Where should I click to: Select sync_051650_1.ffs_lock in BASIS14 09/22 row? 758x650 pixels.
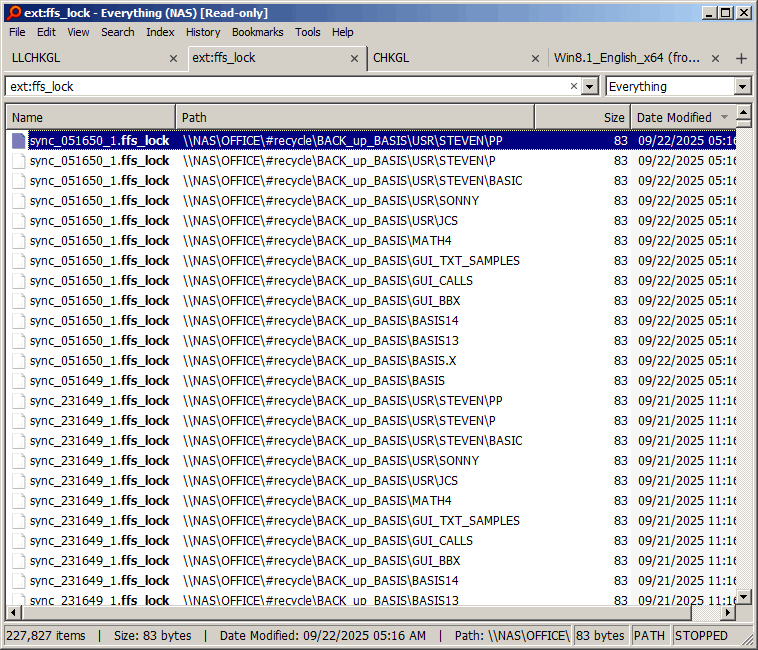coord(99,320)
